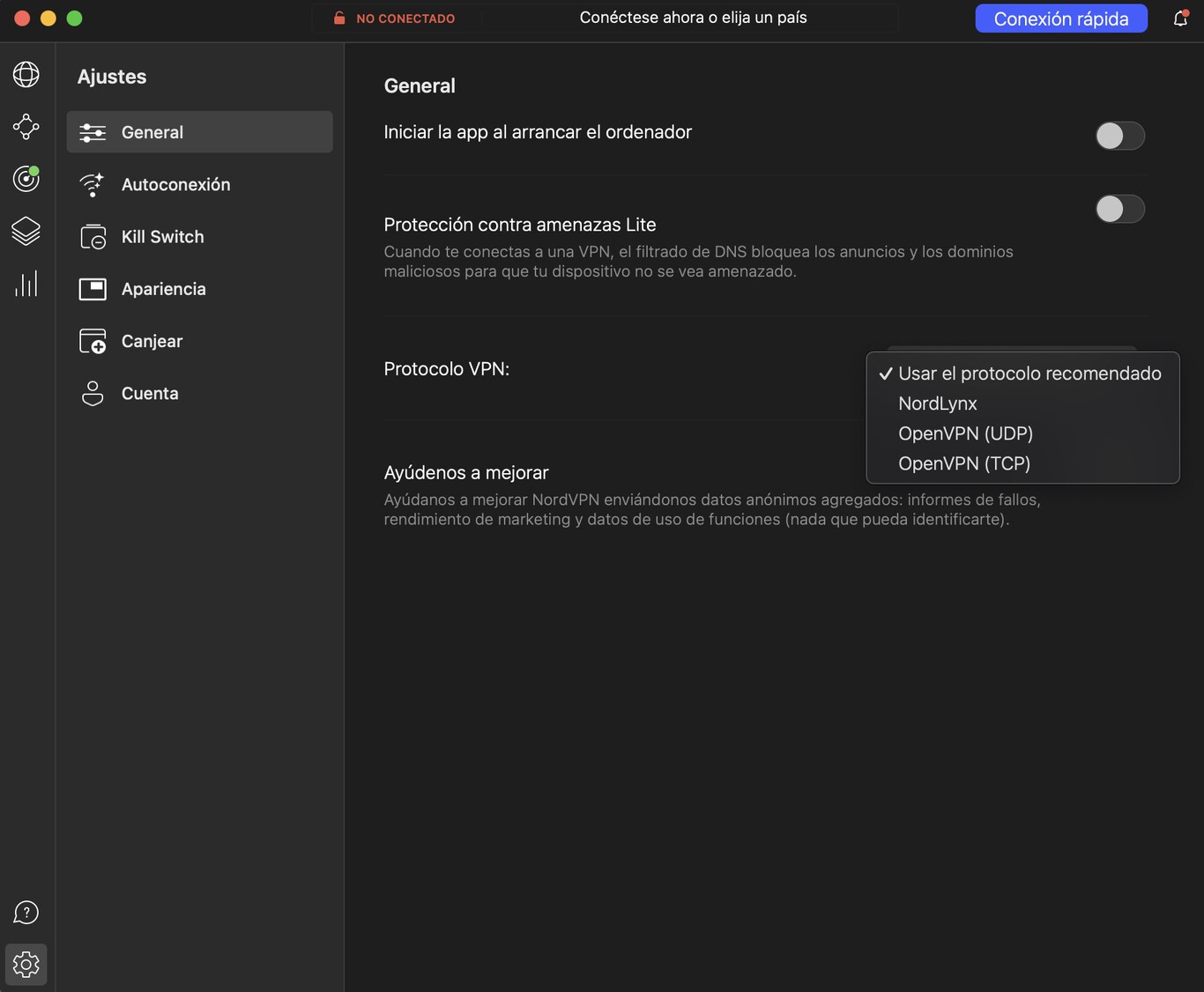The height and width of the screenshot is (992, 1204).
Task: Click the notification bell icon
Action: pos(1180,18)
